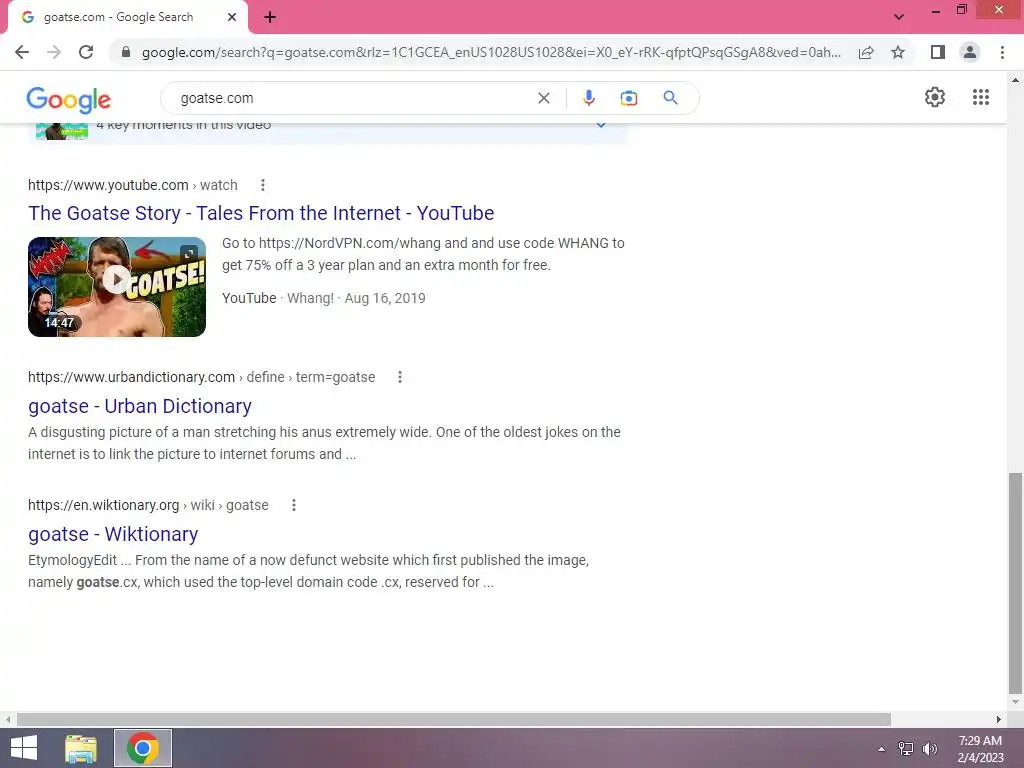Open the tab search dropdown arrow

click(x=899, y=17)
